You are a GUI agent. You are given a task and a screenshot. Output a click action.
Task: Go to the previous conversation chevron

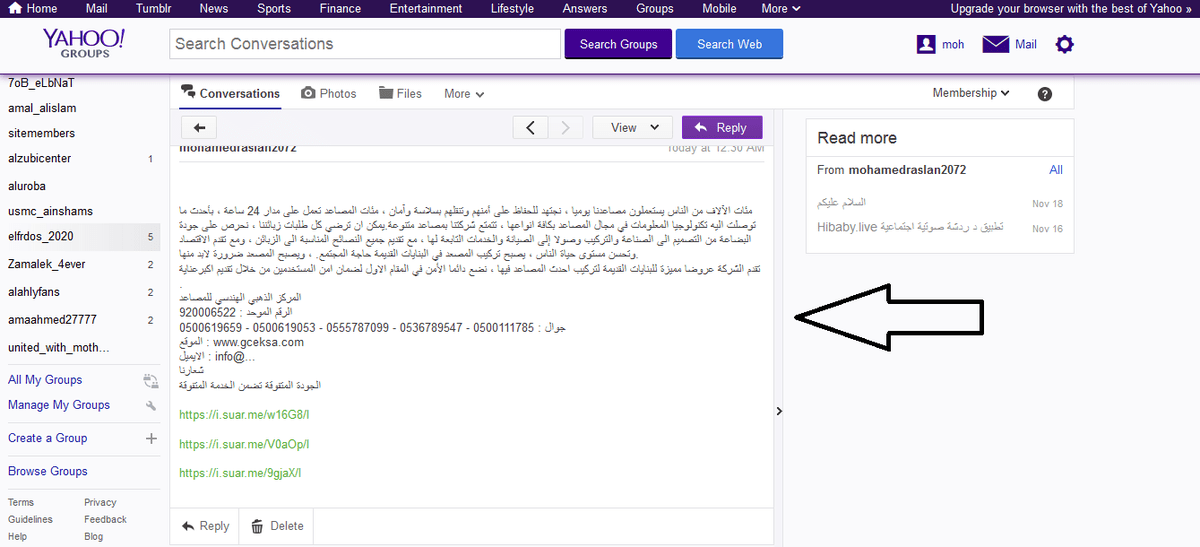[530, 128]
